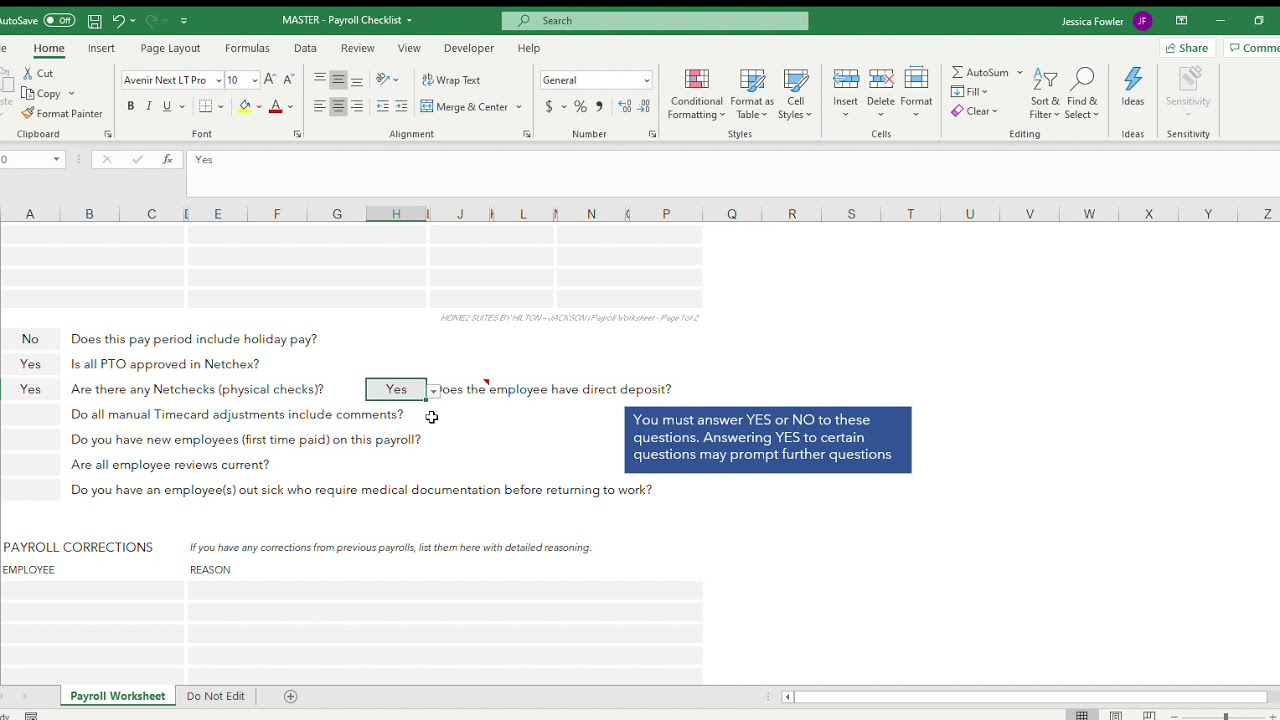Switch to Do Not Edit sheet
Image resolution: width=1280 pixels, height=720 pixels.
(215, 696)
